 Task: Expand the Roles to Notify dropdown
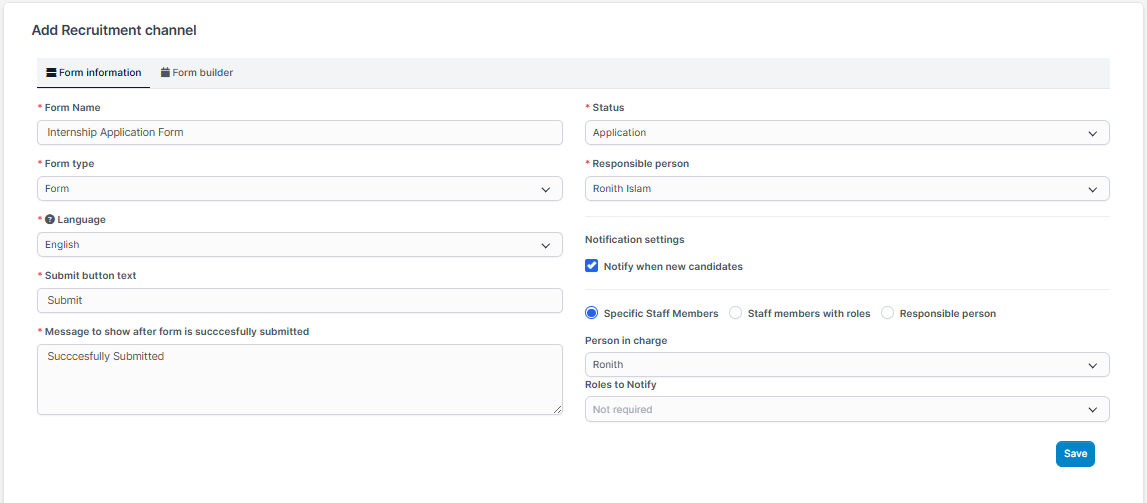(x=846, y=409)
